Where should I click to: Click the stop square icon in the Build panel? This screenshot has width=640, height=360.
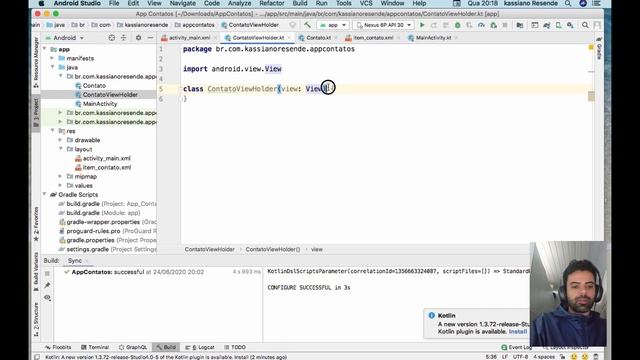(47, 273)
